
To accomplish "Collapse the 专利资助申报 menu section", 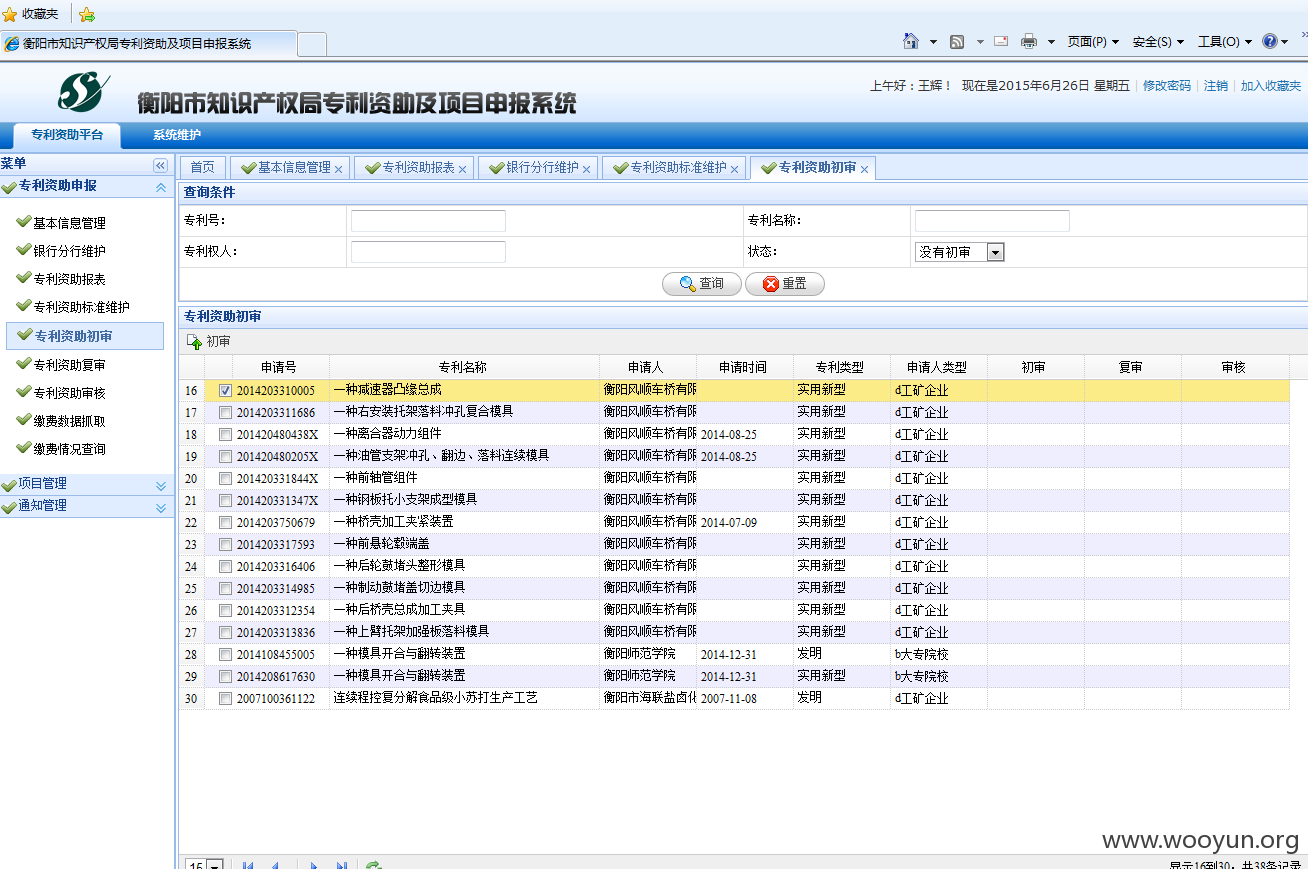I will (x=160, y=187).
